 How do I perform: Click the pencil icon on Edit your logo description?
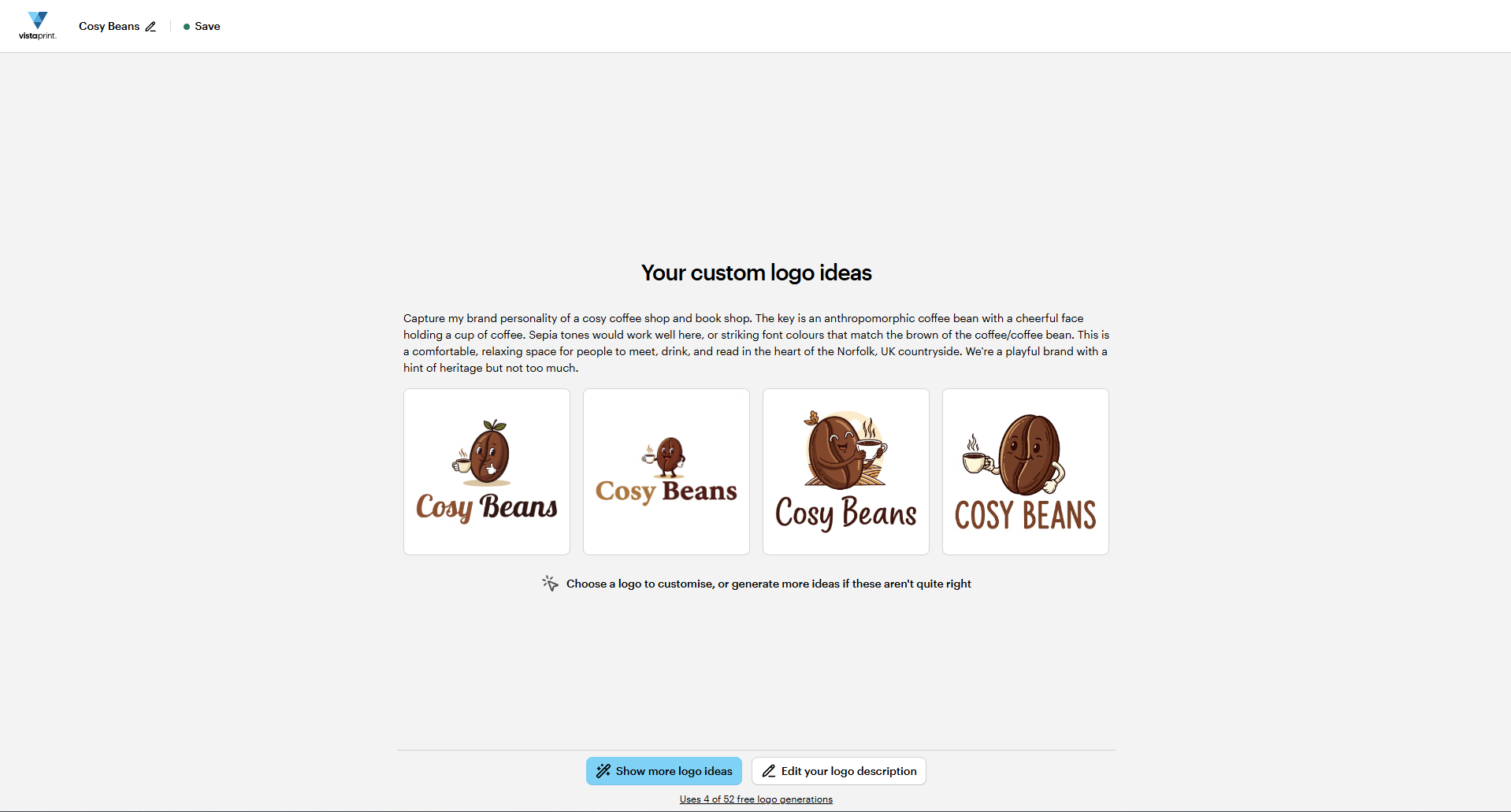click(x=769, y=770)
